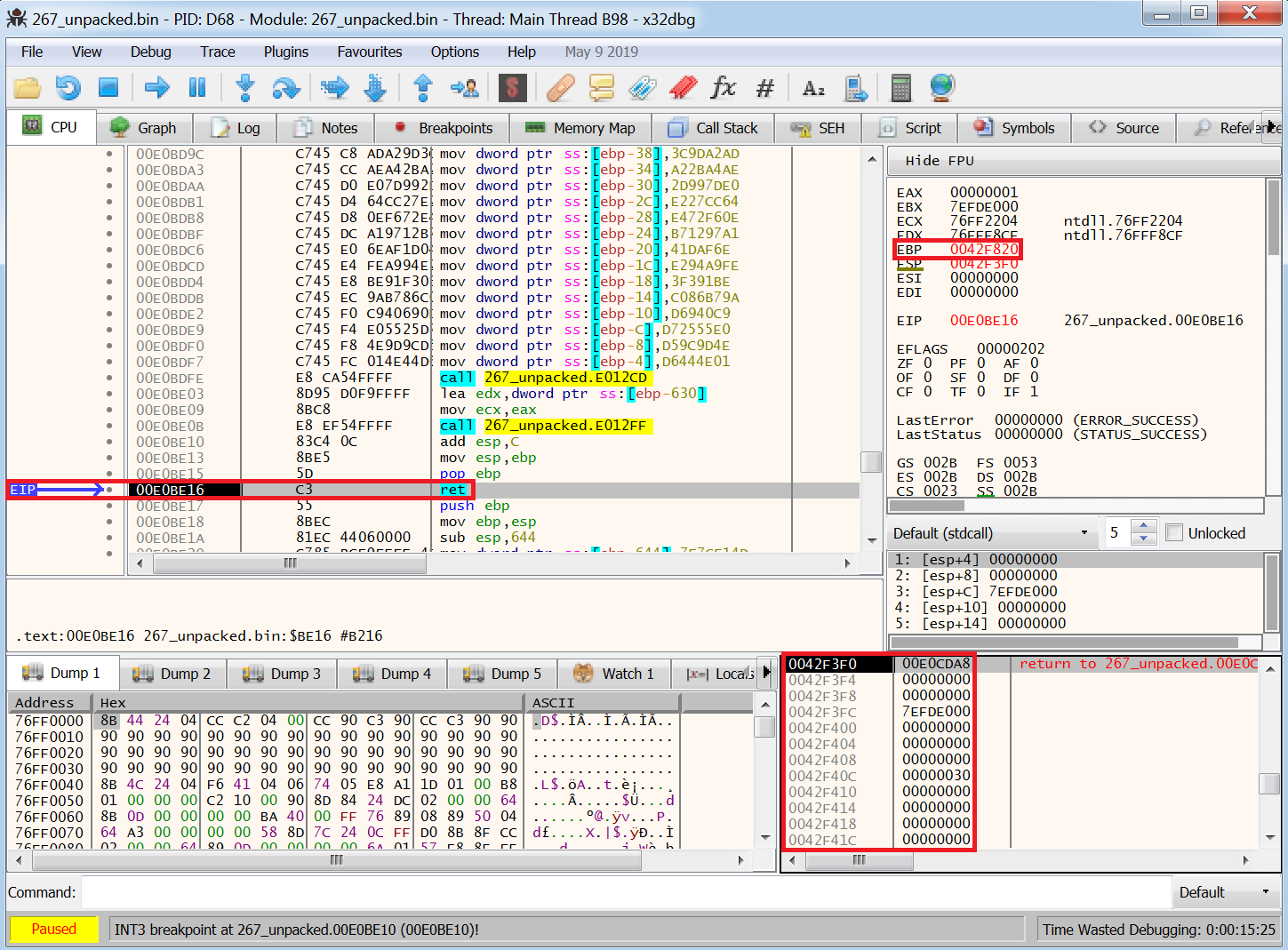This screenshot has height=950, width=1288.
Task: Open Comments speech-bubble icon
Action: (602, 87)
